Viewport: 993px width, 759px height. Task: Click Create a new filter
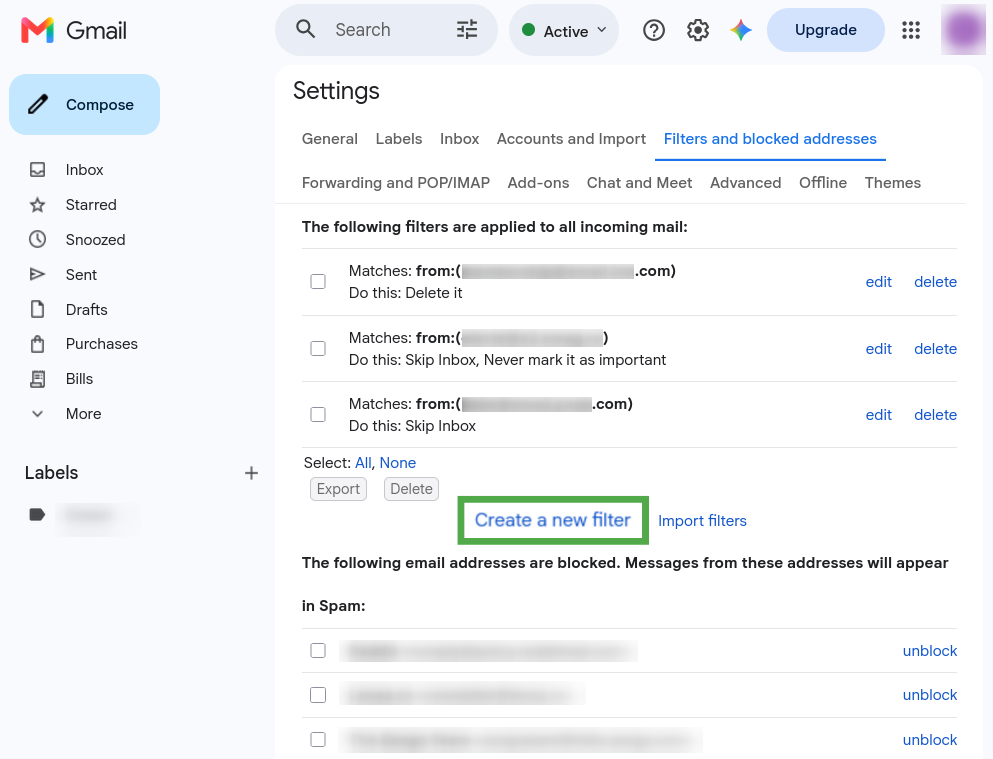click(553, 520)
